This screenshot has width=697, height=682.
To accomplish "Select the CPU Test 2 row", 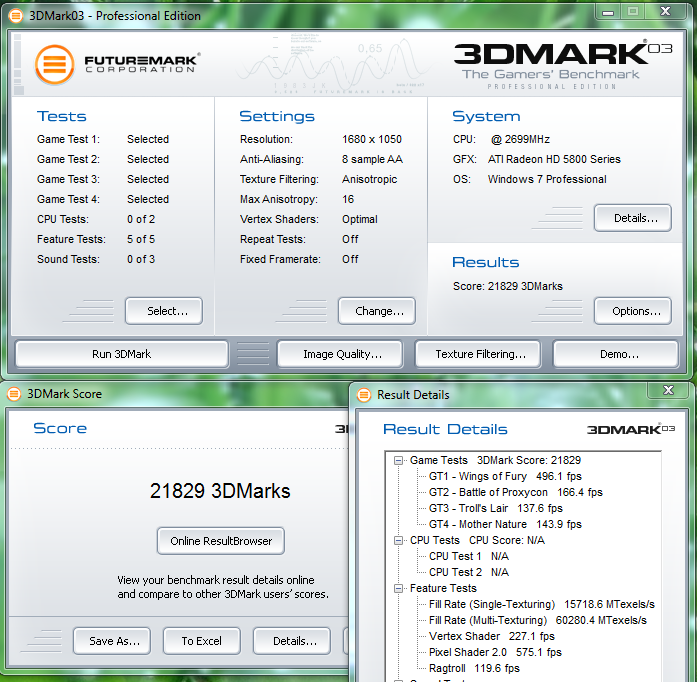I will [x=469, y=573].
